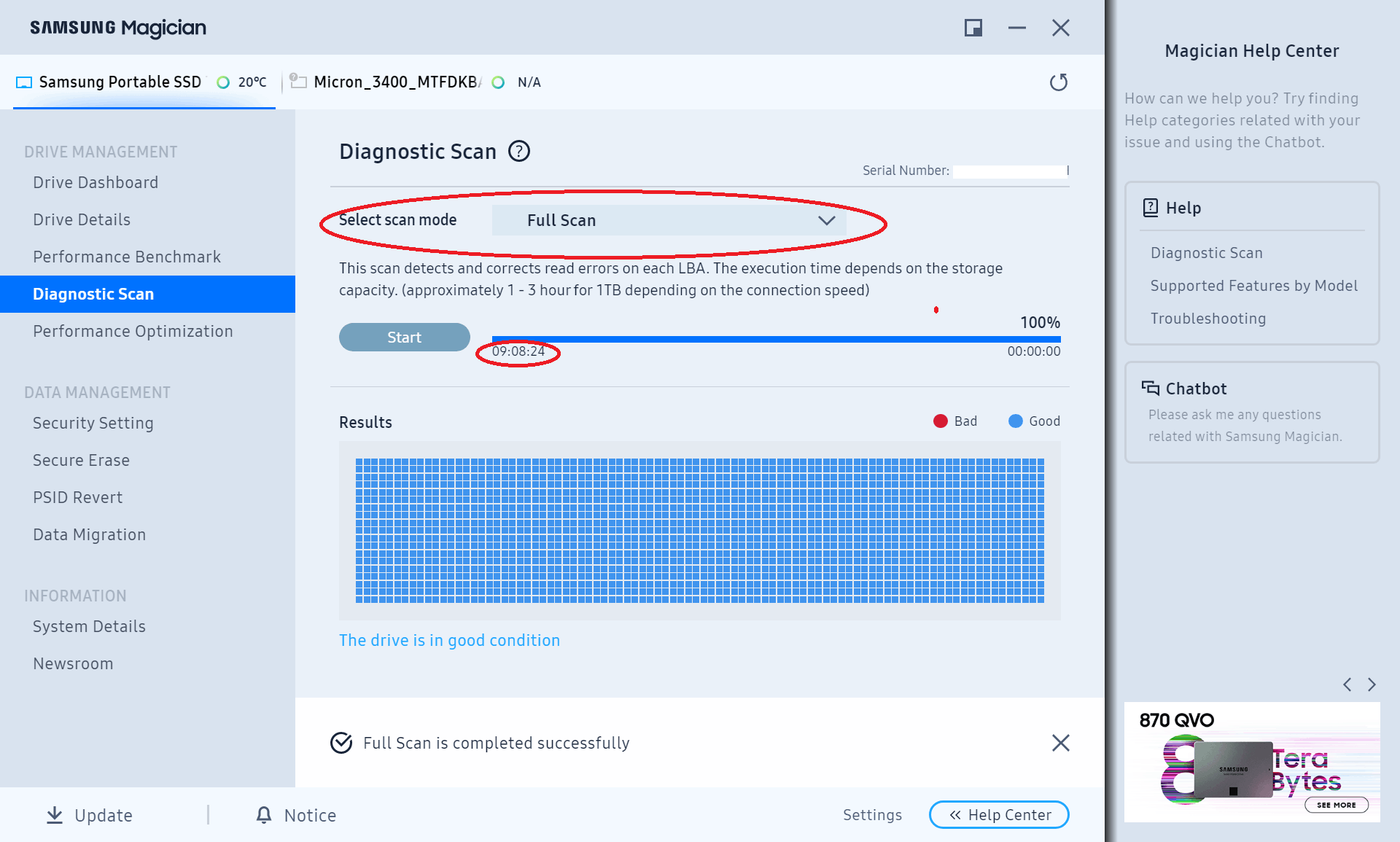Image resolution: width=1400 pixels, height=842 pixels.
Task: Dismiss the scan completed notification
Action: 1060,743
